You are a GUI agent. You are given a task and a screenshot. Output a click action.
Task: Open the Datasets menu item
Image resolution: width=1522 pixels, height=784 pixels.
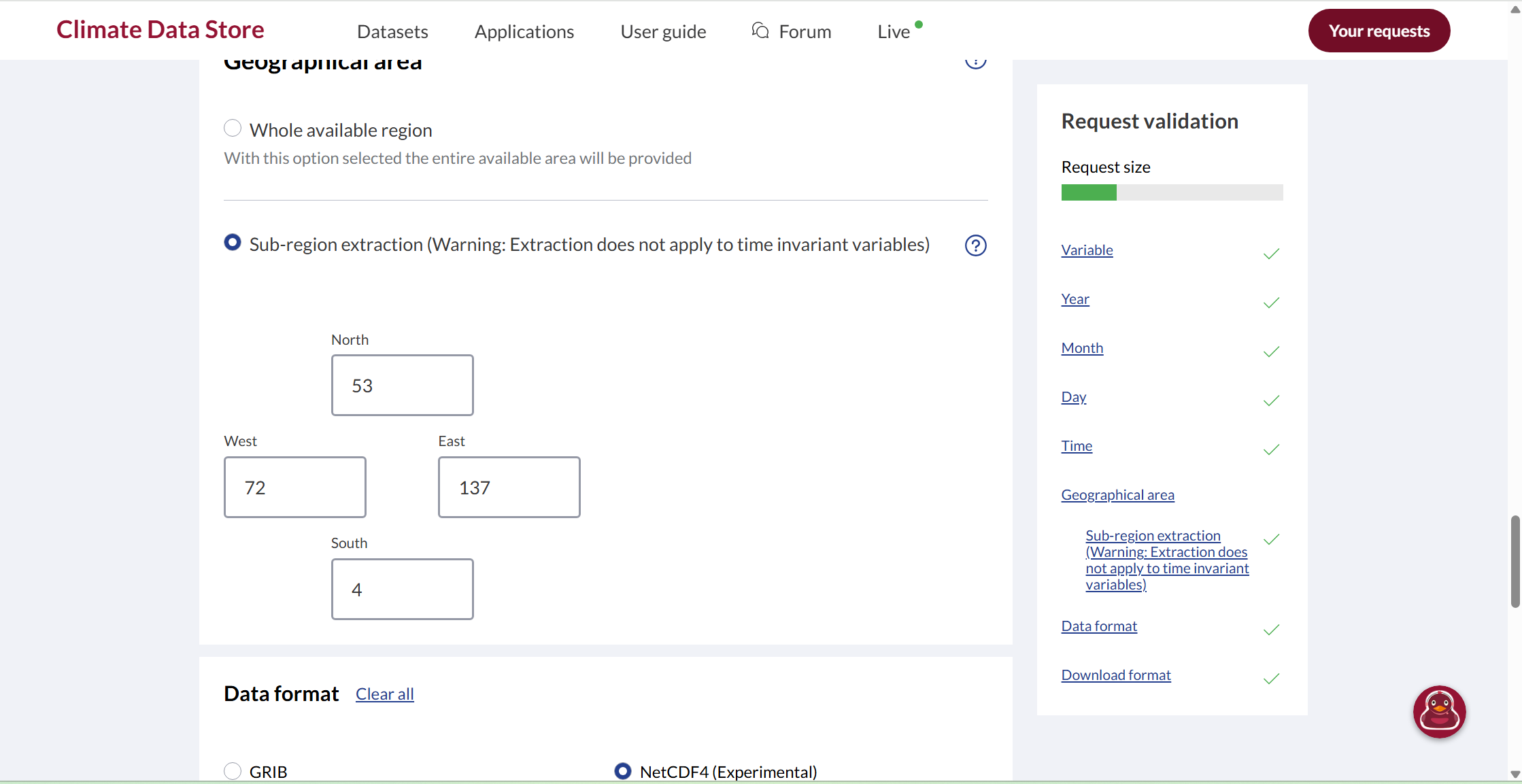tap(392, 31)
